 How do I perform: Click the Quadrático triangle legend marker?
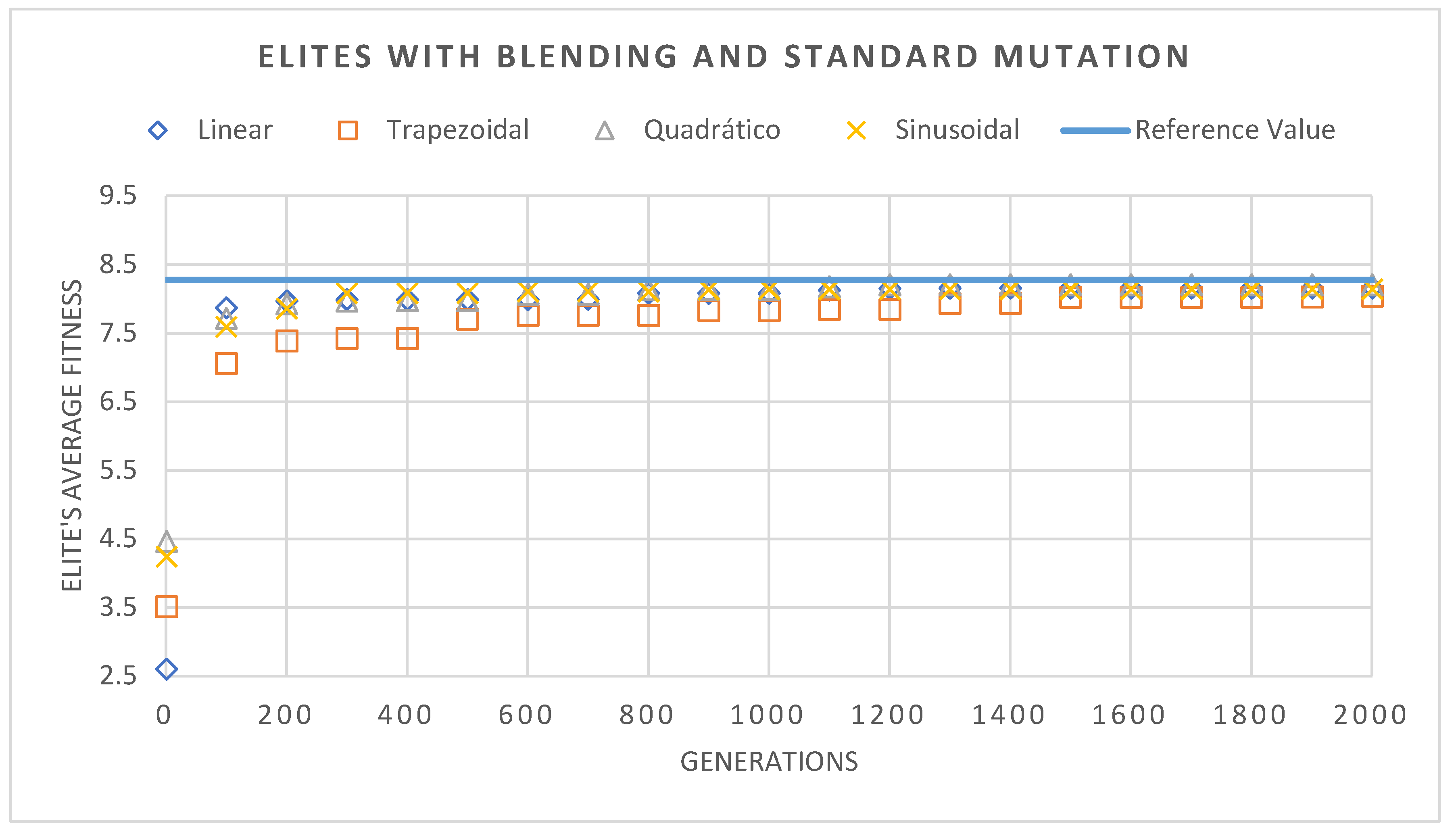pyautogui.click(x=604, y=131)
